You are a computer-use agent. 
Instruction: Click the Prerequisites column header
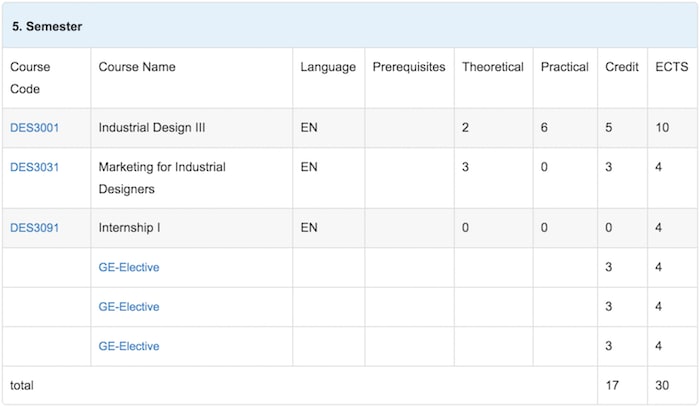click(409, 67)
